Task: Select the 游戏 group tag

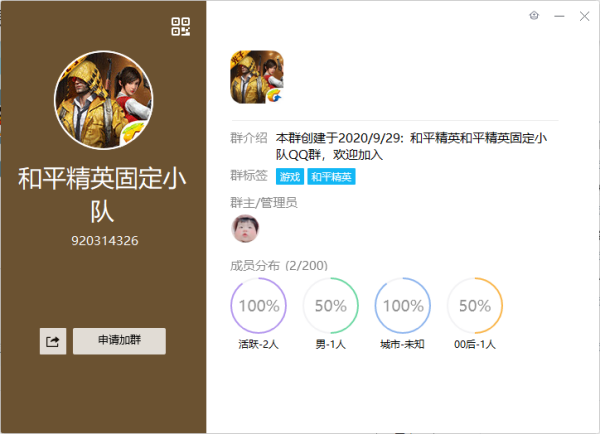Action: tap(290, 176)
